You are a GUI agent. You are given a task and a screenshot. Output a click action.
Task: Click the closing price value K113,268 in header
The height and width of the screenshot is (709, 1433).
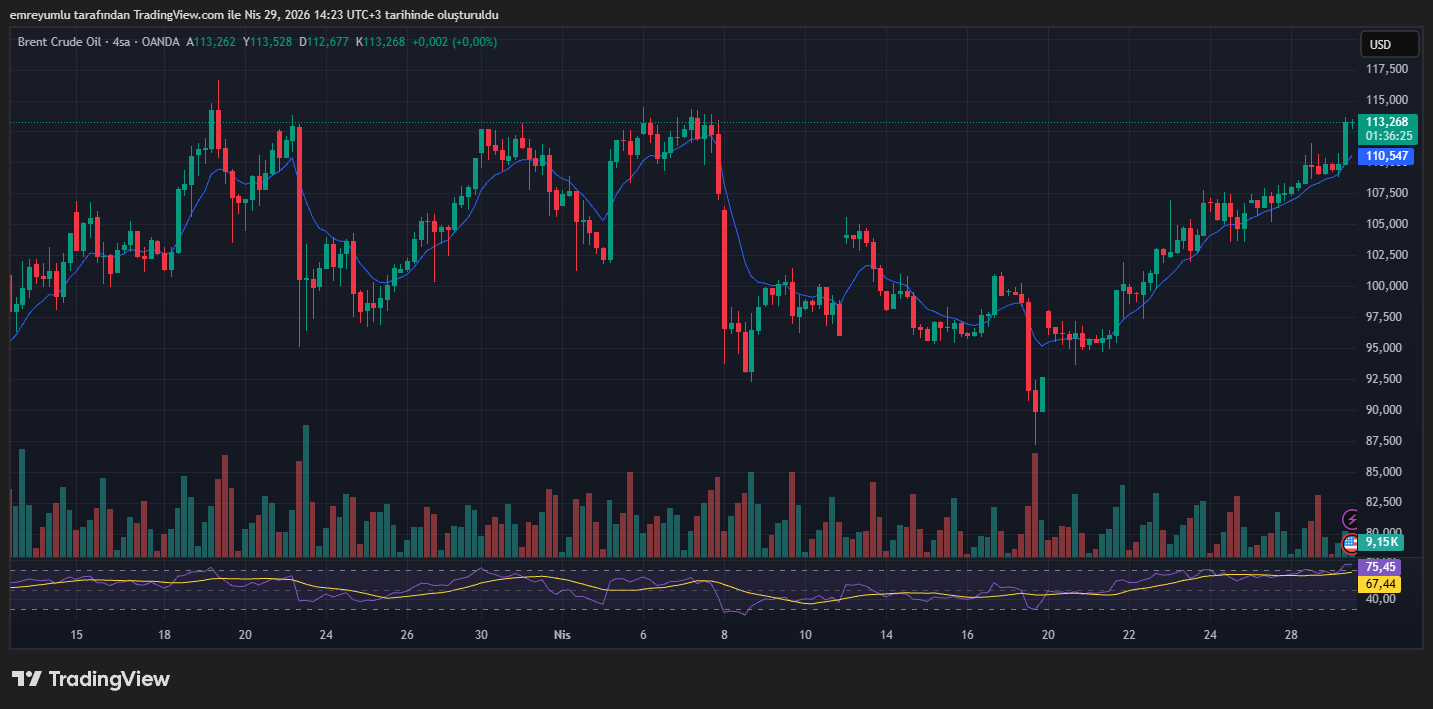click(380, 42)
